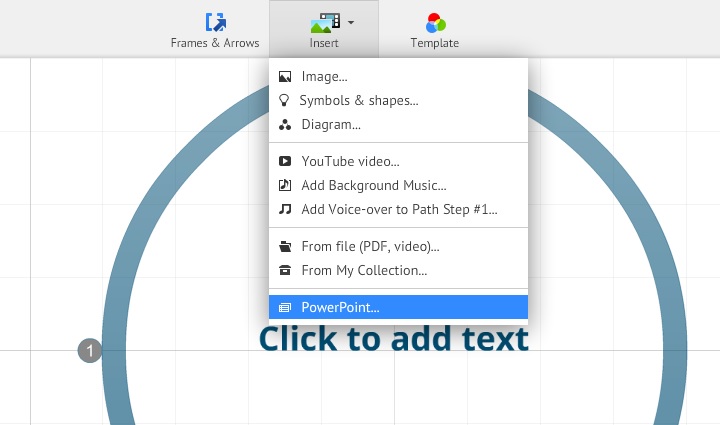
Task: Click the Template colored circles icon
Action: pos(434,22)
